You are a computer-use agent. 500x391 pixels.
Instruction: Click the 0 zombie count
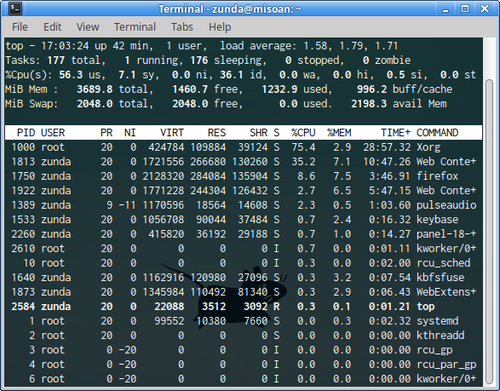pos(366,60)
